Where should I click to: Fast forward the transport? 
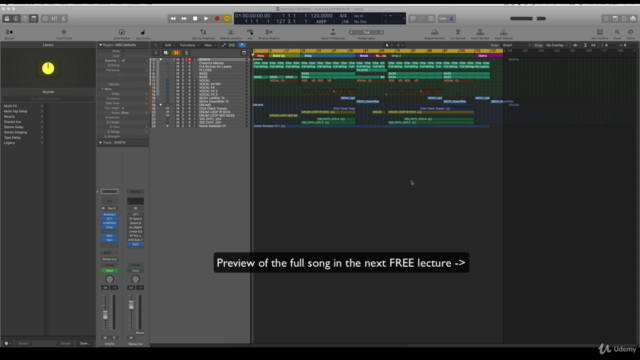pyautogui.click(x=184, y=18)
